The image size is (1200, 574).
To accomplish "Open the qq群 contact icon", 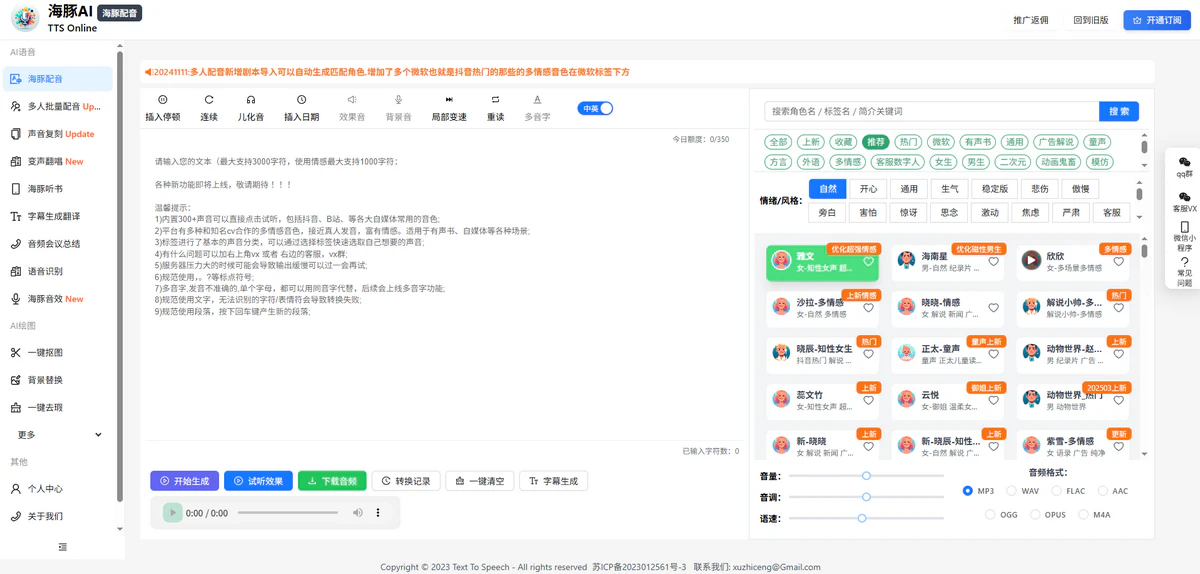I will click(x=1185, y=162).
